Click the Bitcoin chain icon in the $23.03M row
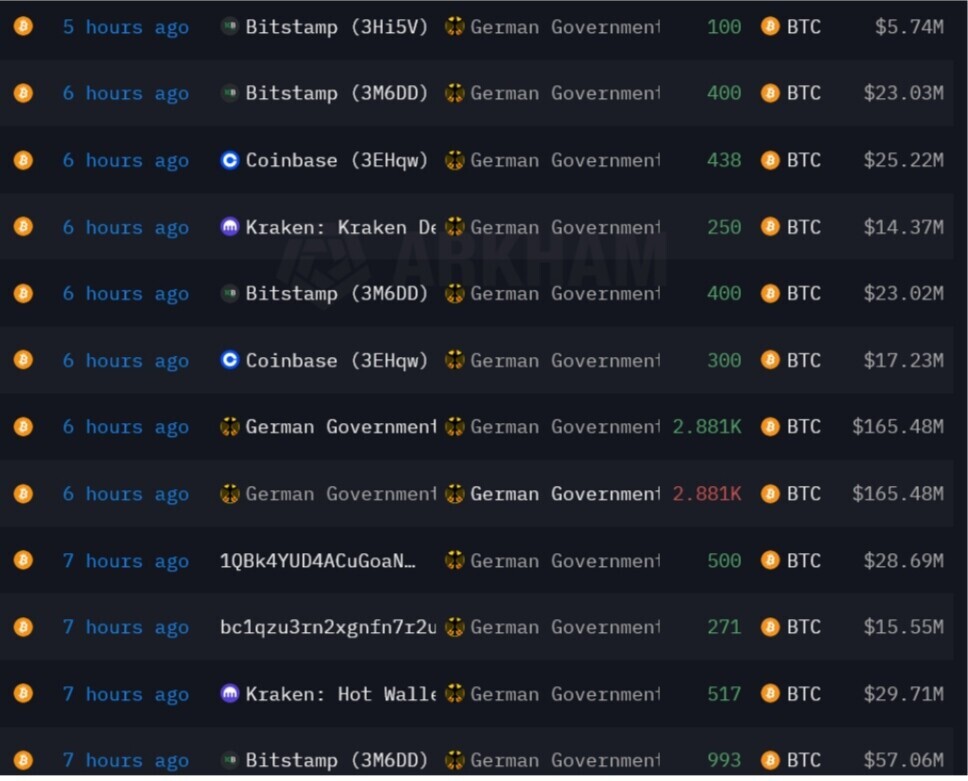 pos(23,93)
